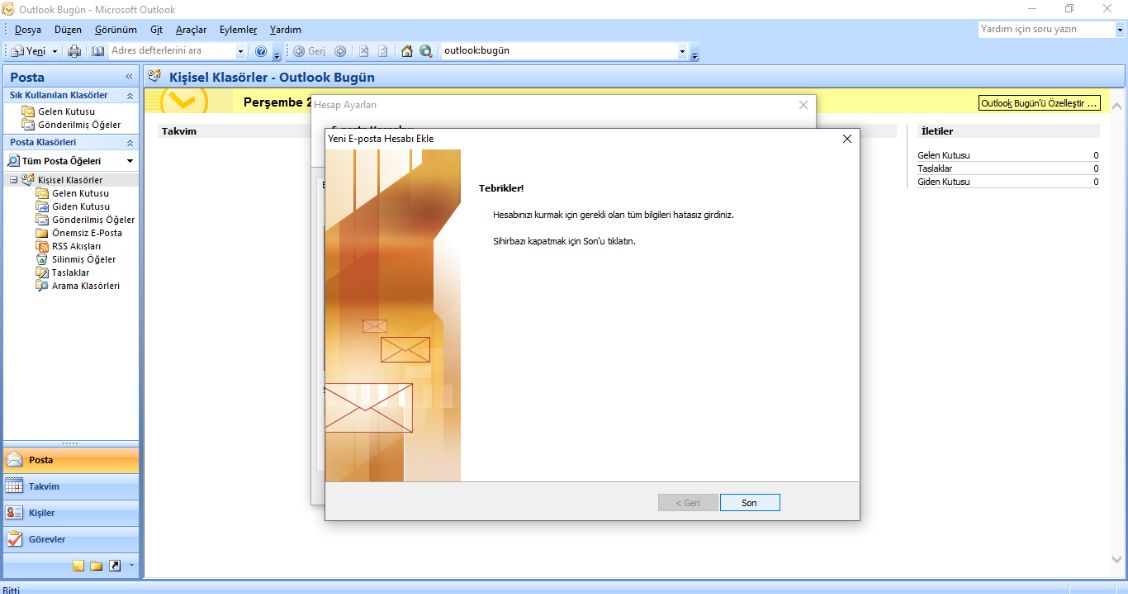Click the blue Help question mark icon
Screen dimensions: 1128x594
point(261,51)
